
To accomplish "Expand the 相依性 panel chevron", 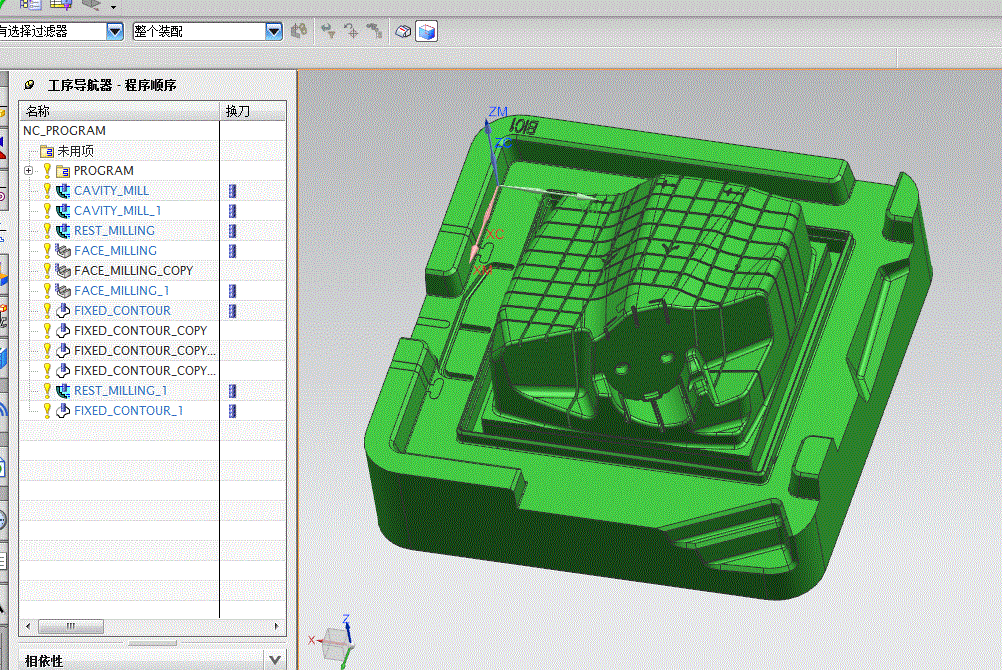I will click(275, 660).
